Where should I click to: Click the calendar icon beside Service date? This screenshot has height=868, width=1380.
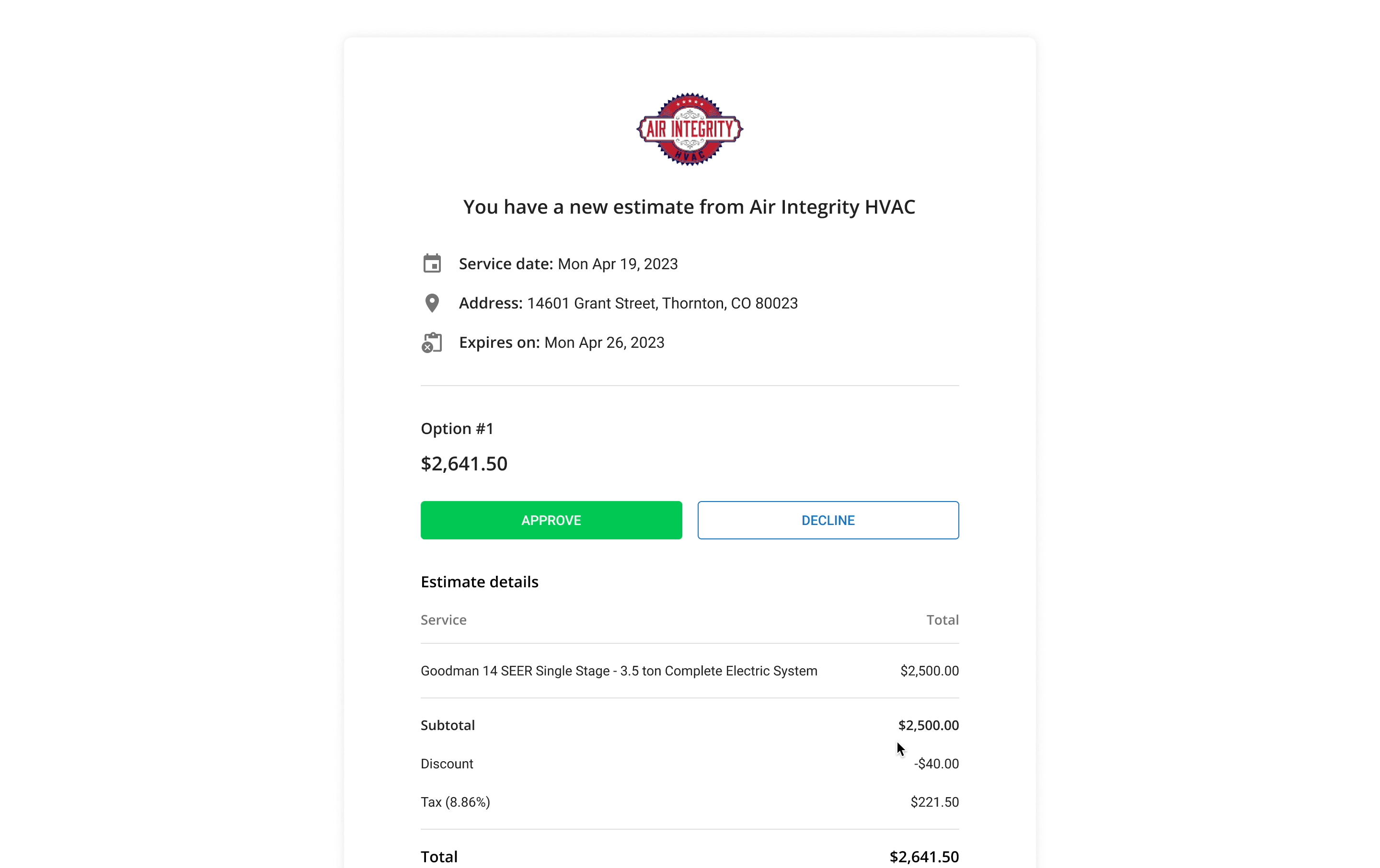point(432,263)
